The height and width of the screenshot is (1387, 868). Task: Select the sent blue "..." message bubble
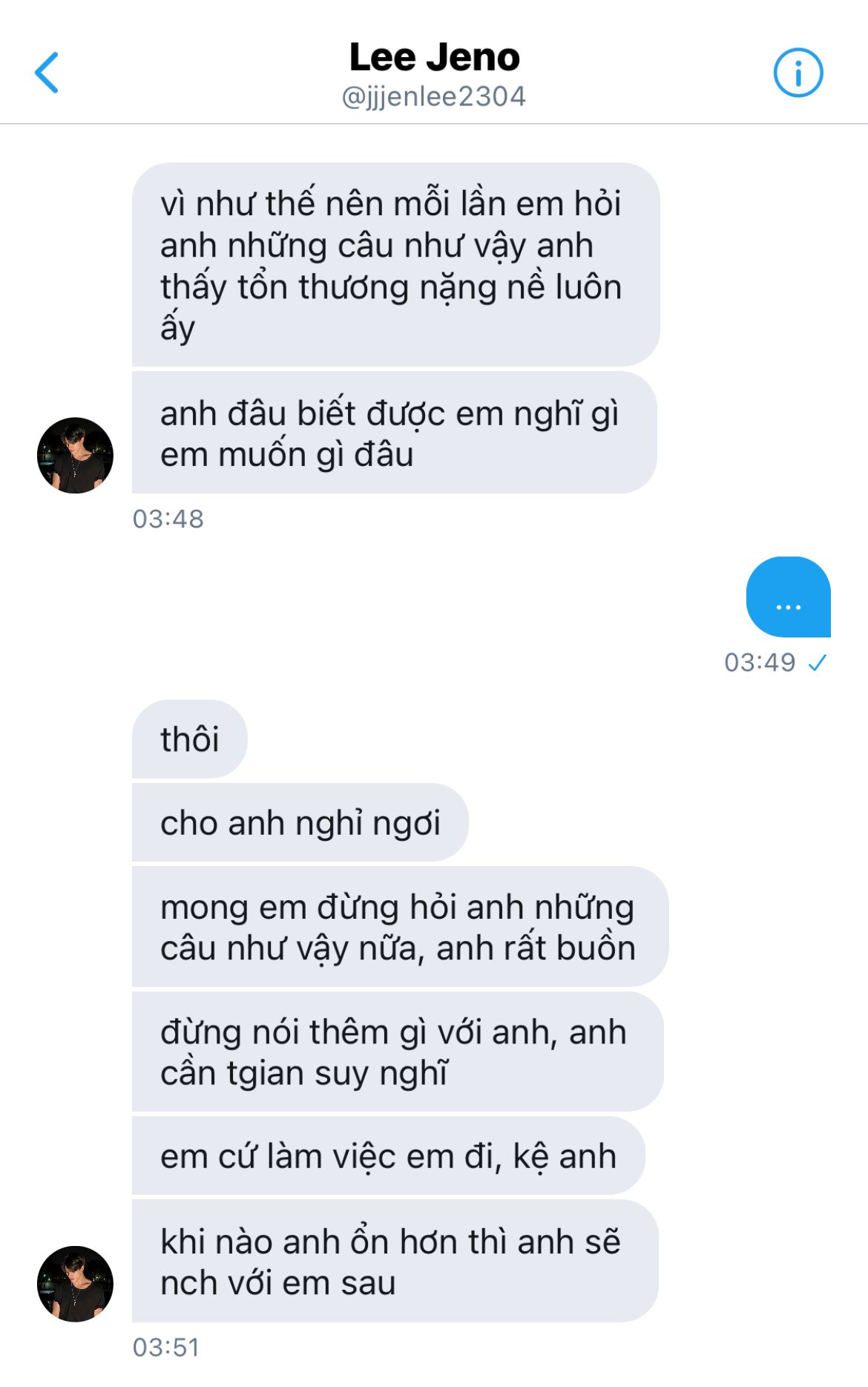788,597
